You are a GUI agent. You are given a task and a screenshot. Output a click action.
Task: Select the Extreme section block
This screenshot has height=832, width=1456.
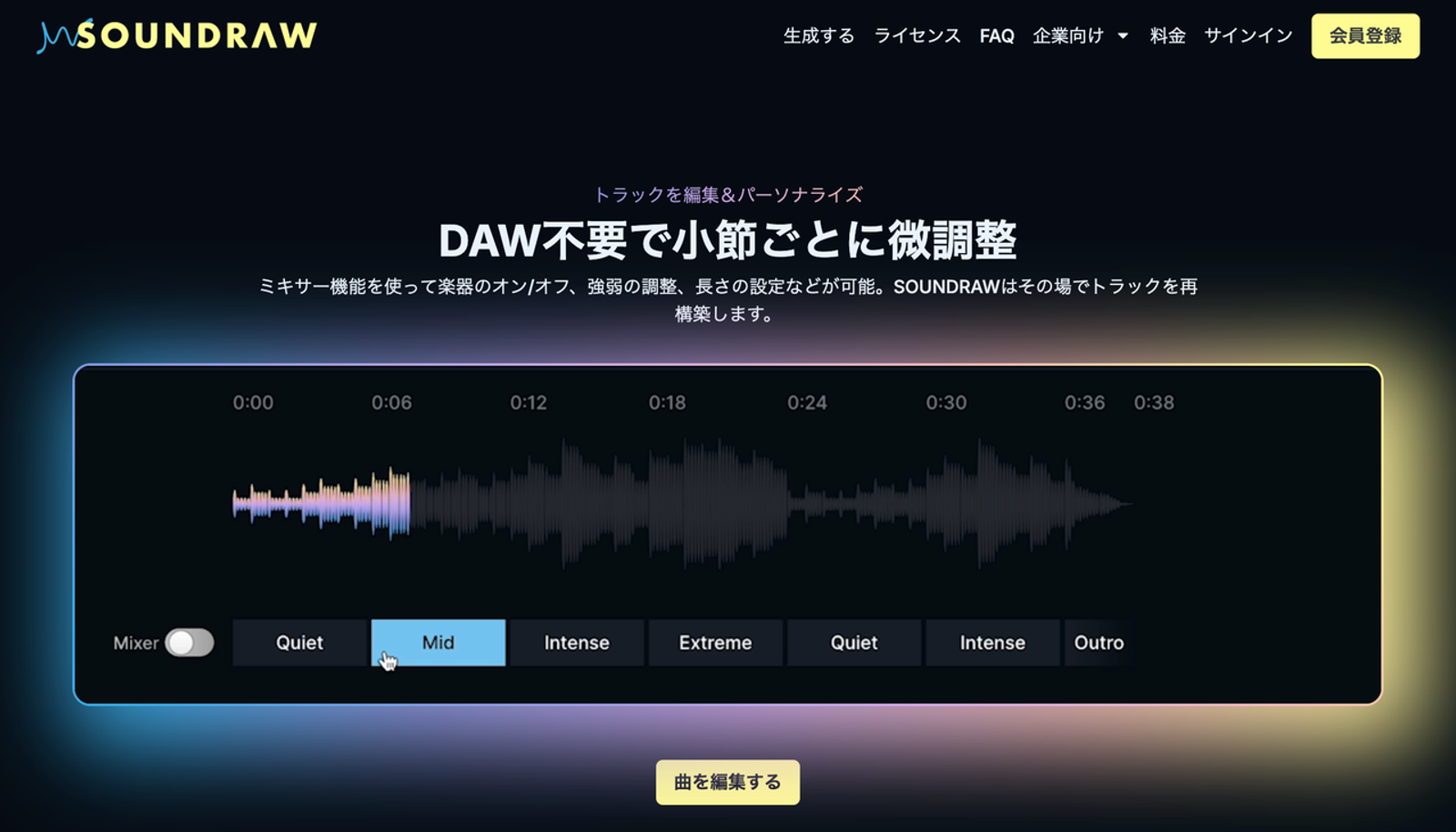715,643
